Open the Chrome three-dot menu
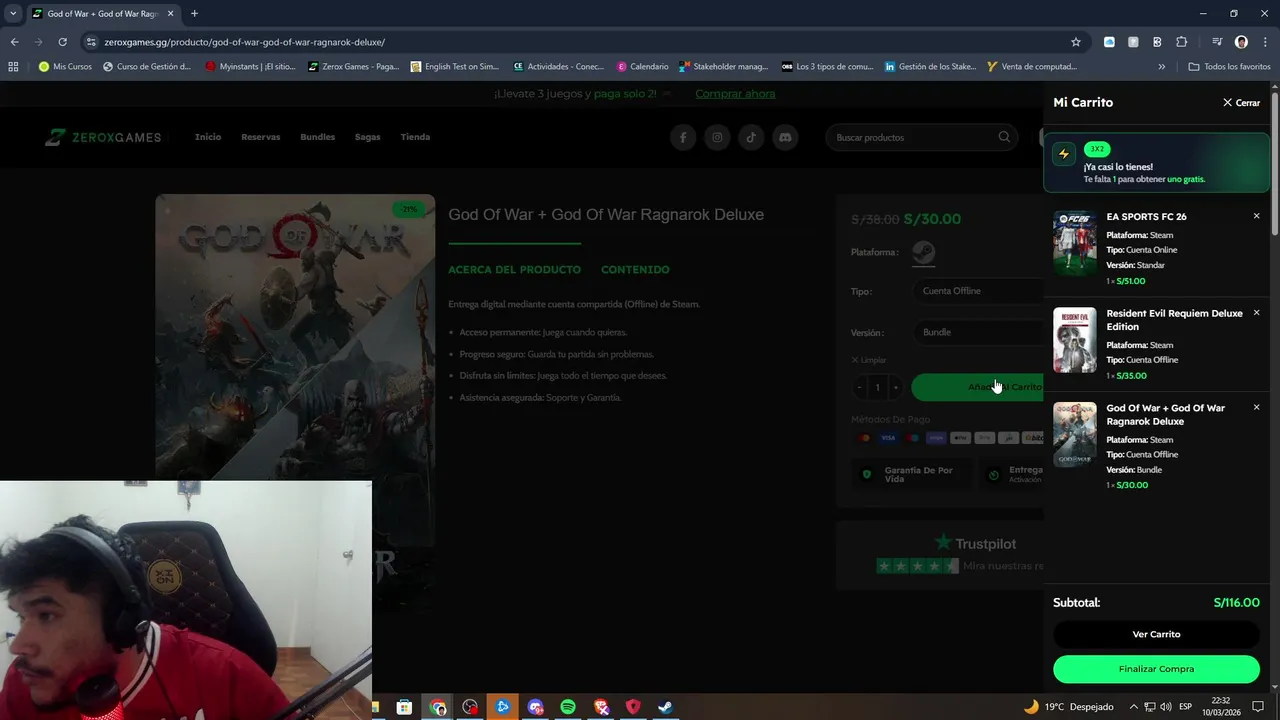Image resolution: width=1280 pixels, height=720 pixels. (x=1264, y=42)
